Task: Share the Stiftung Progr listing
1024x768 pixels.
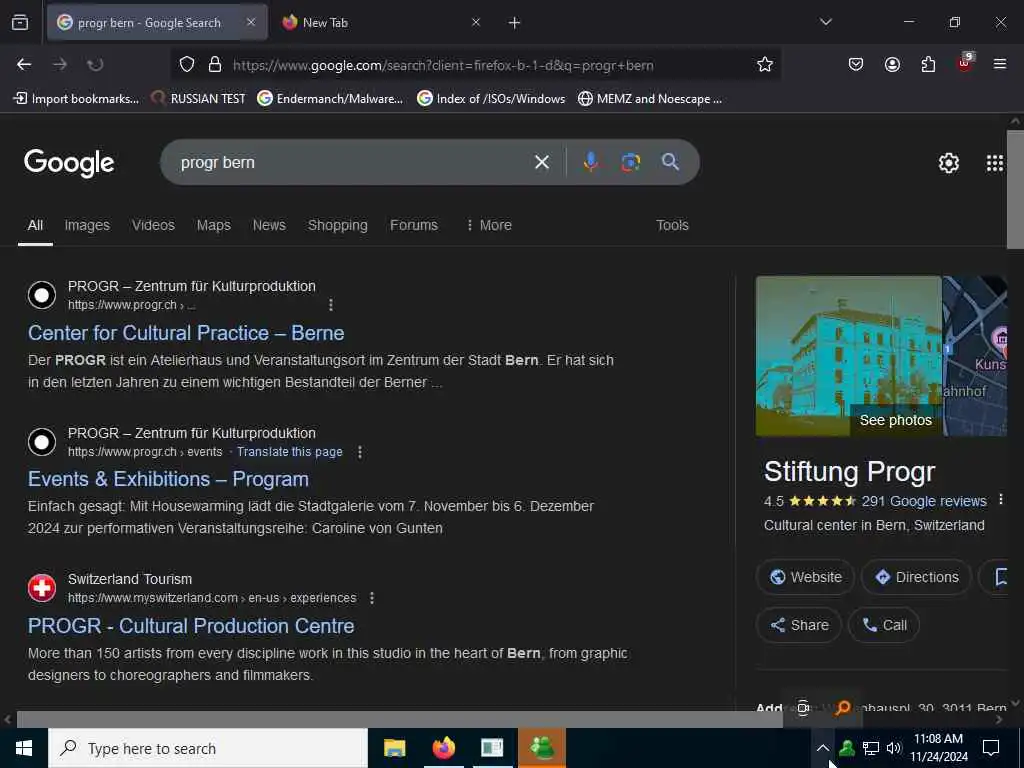Action: click(x=799, y=625)
